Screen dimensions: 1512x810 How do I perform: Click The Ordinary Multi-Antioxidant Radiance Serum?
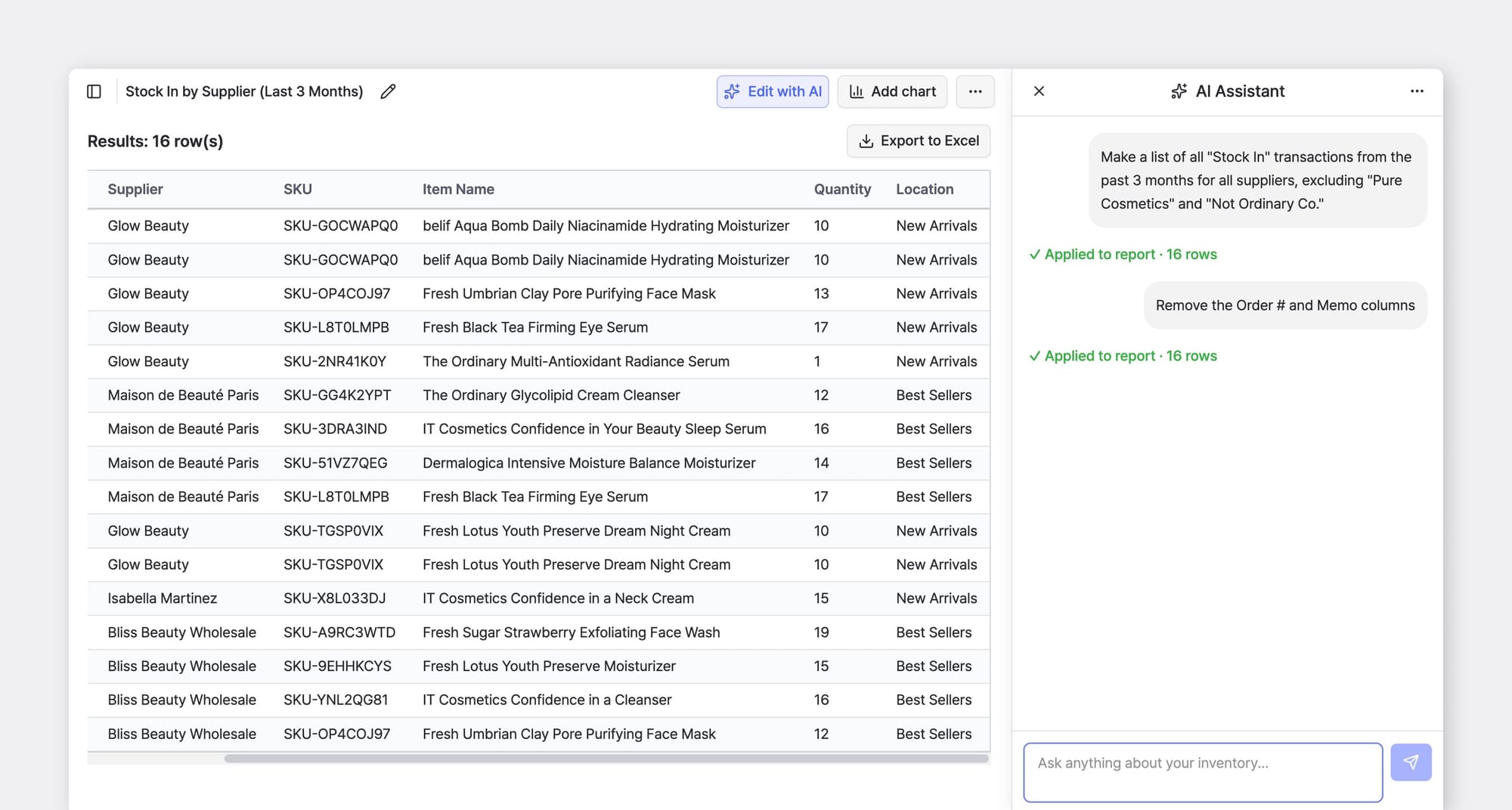pos(576,361)
